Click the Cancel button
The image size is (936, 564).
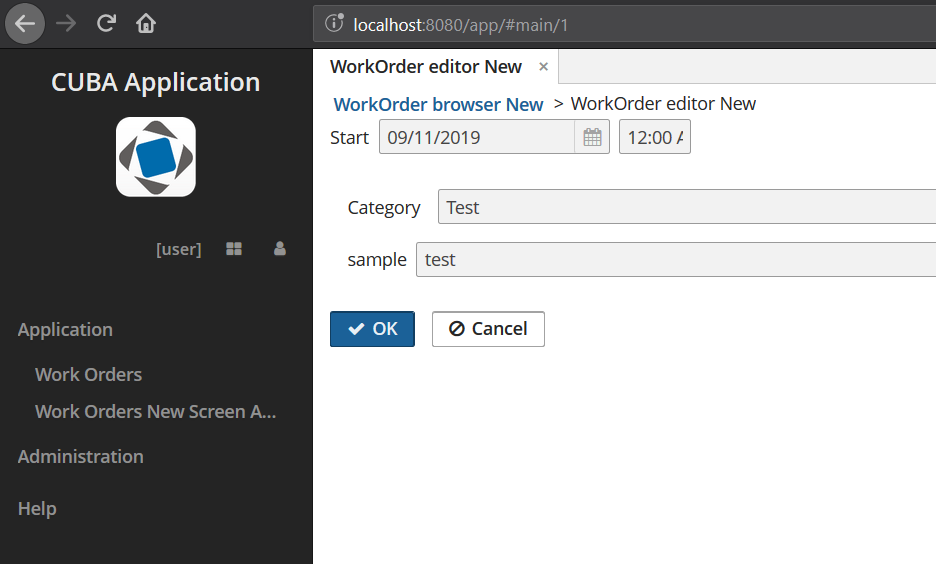tap(488, 329)
